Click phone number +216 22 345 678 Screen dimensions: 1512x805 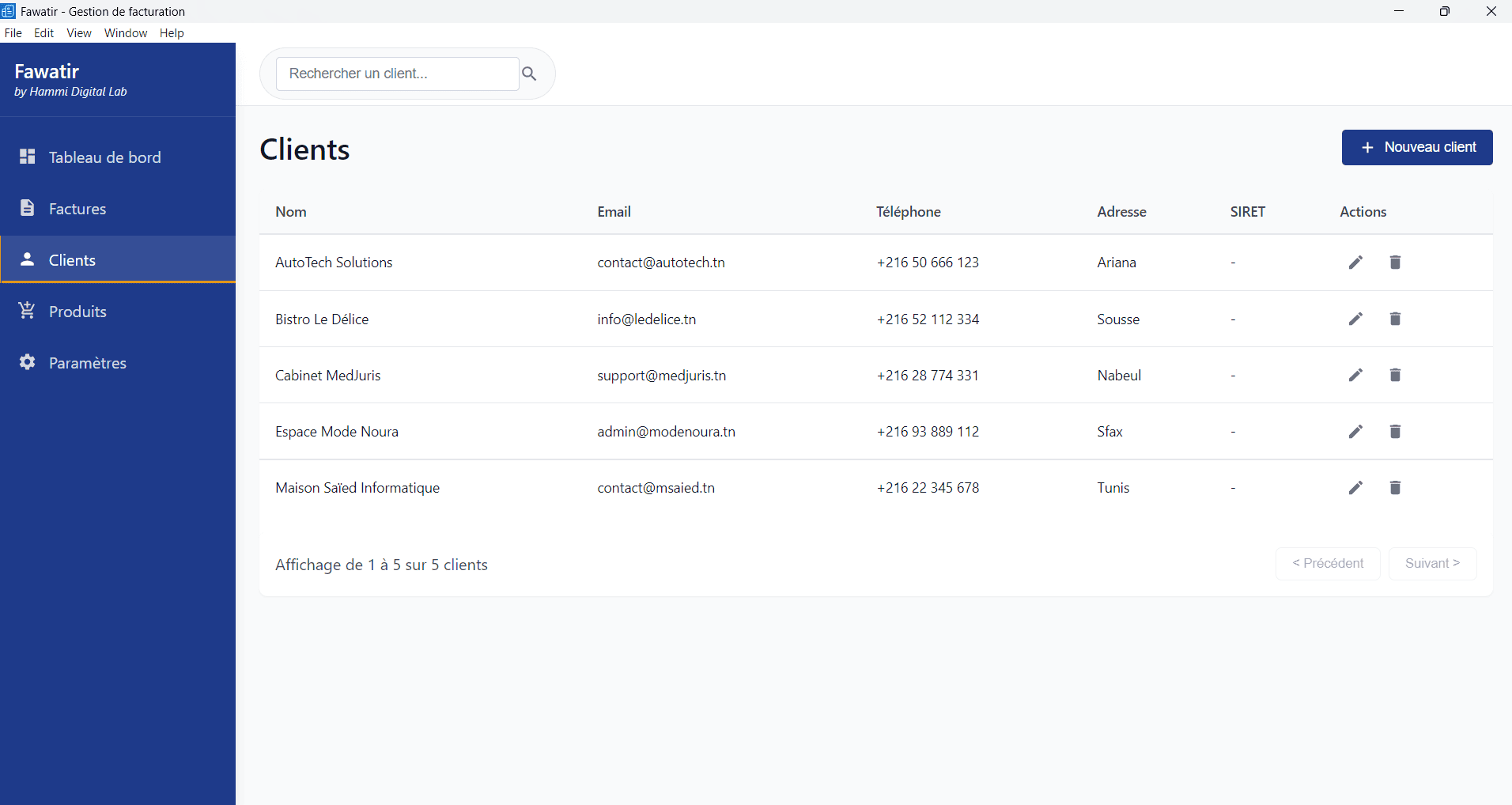(928, 488)
